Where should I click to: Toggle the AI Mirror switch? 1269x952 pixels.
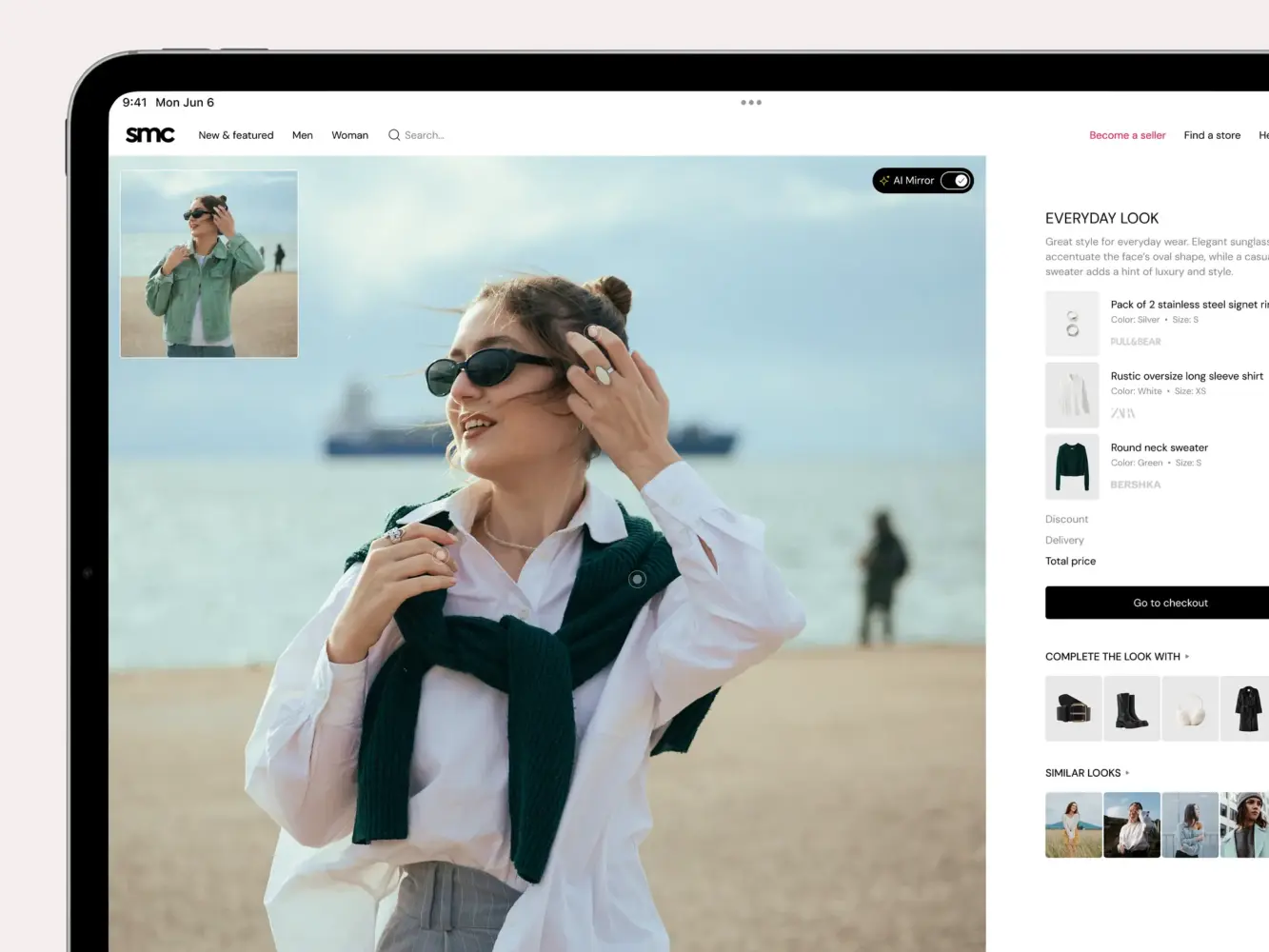click(955, 181)
